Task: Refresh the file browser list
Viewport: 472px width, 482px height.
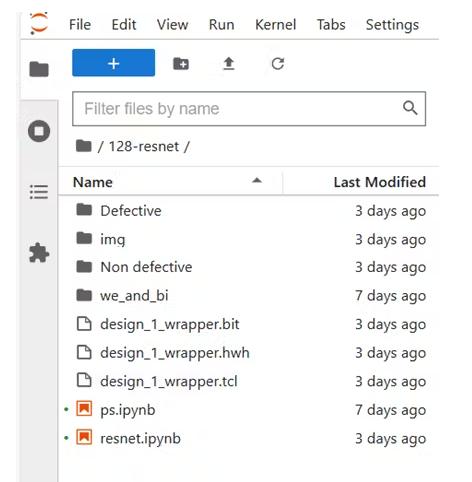Action: click(x=278, y=63)
